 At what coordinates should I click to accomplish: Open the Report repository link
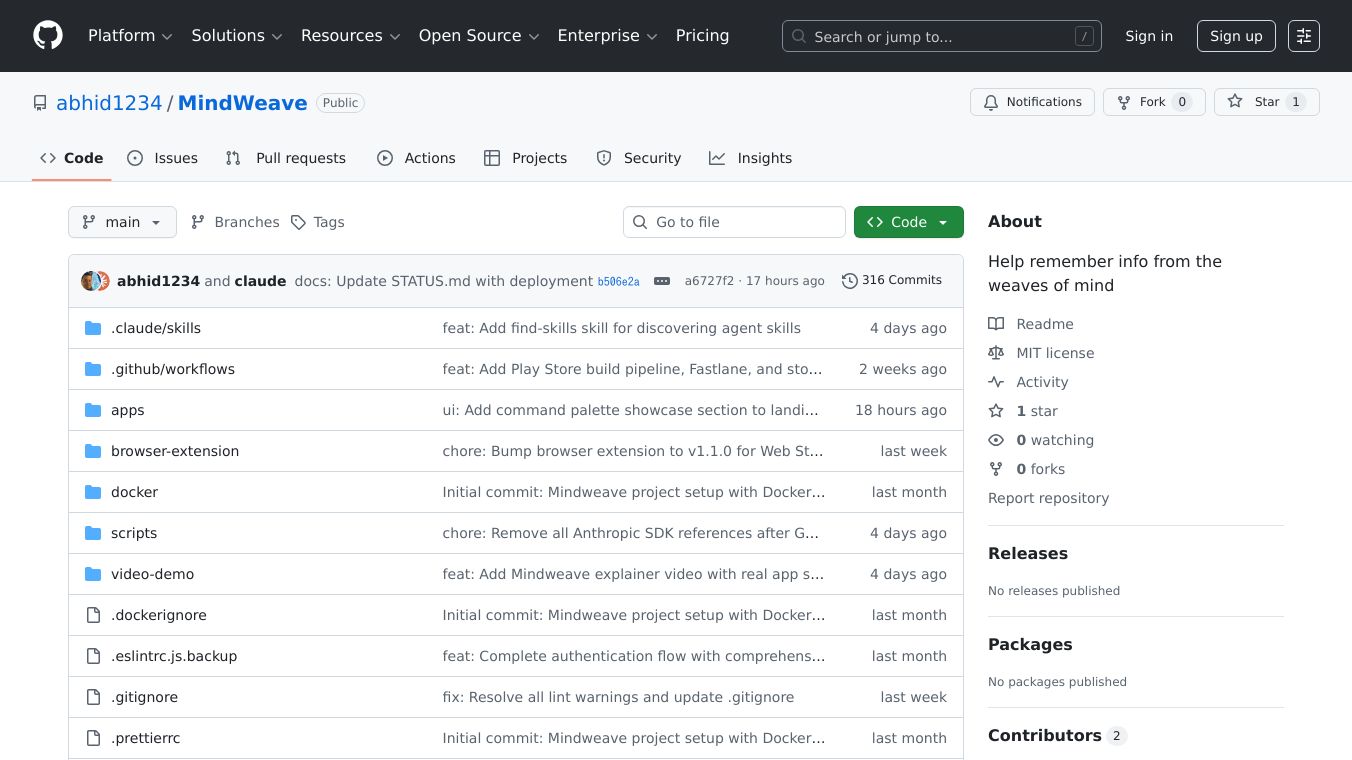(1048, 498)
